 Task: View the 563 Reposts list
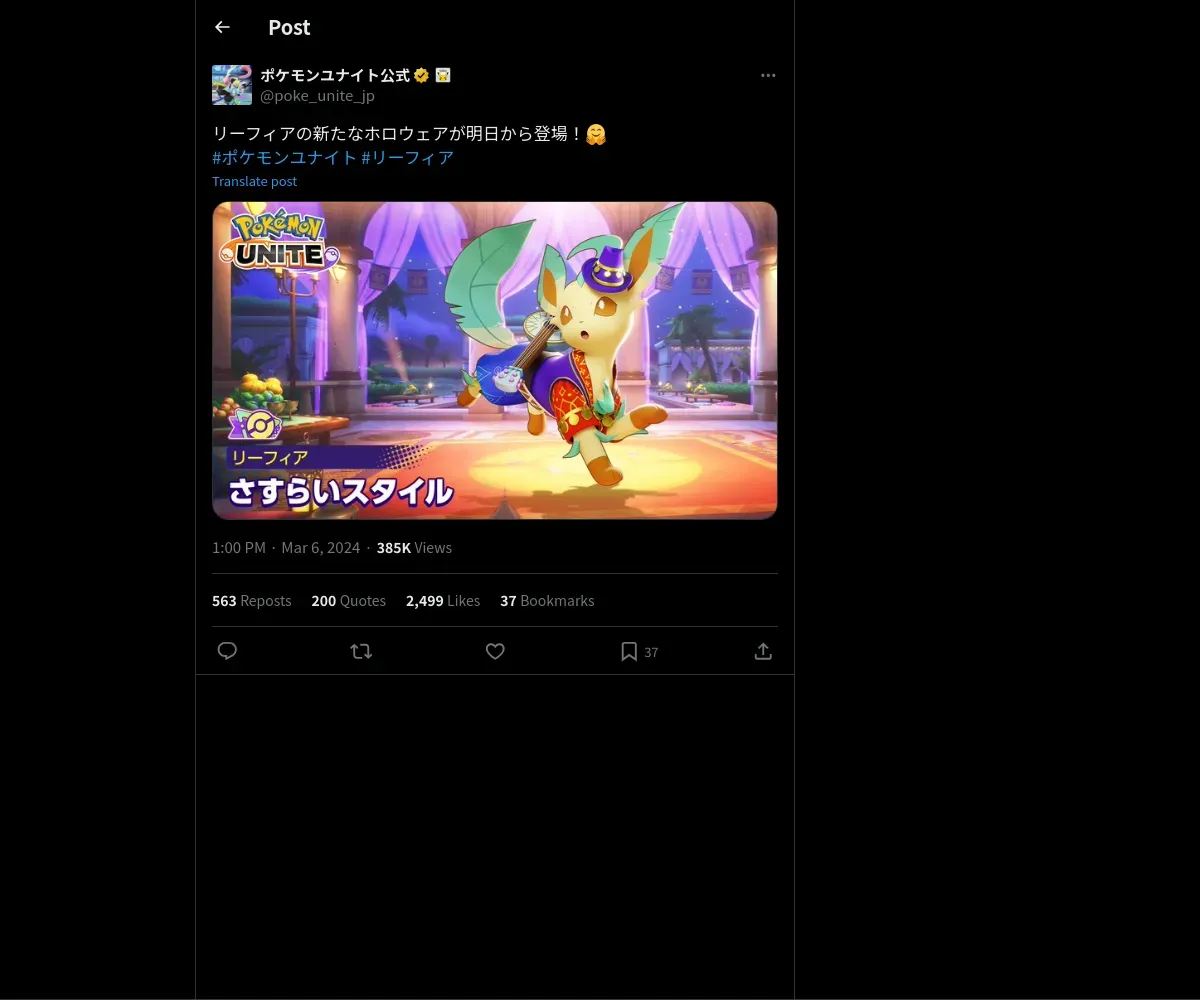click(x=251, y=600)
